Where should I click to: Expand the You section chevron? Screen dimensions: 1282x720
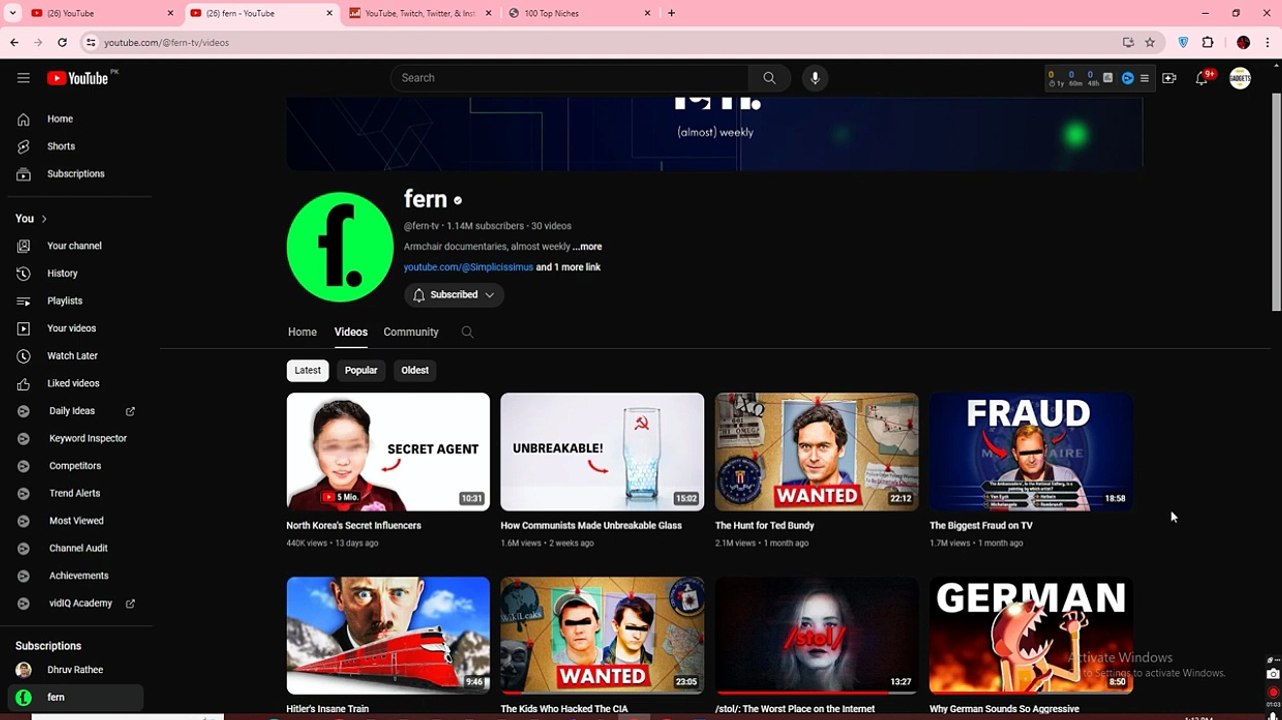[44, 219]
